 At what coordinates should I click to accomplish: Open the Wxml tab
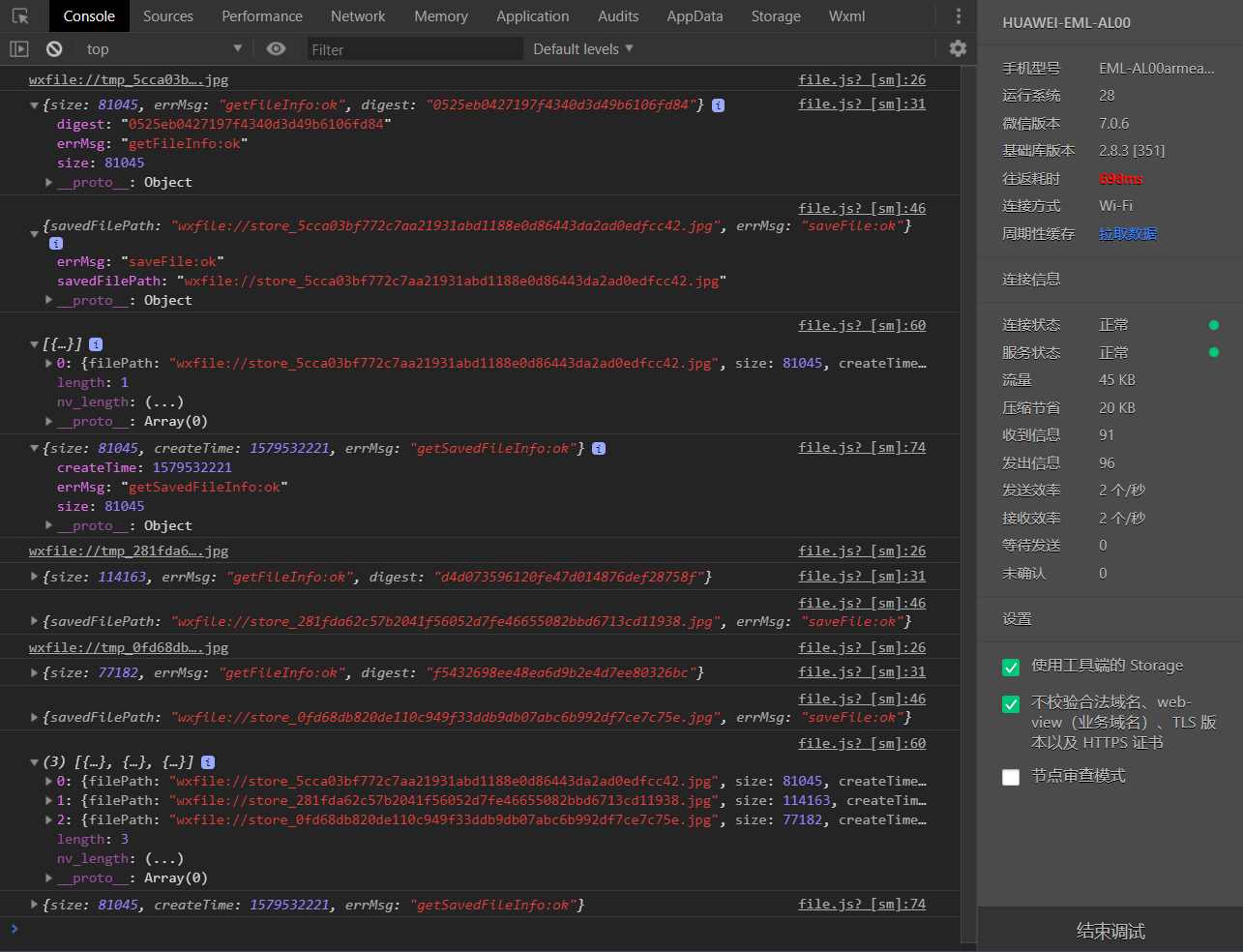(847, 16)
